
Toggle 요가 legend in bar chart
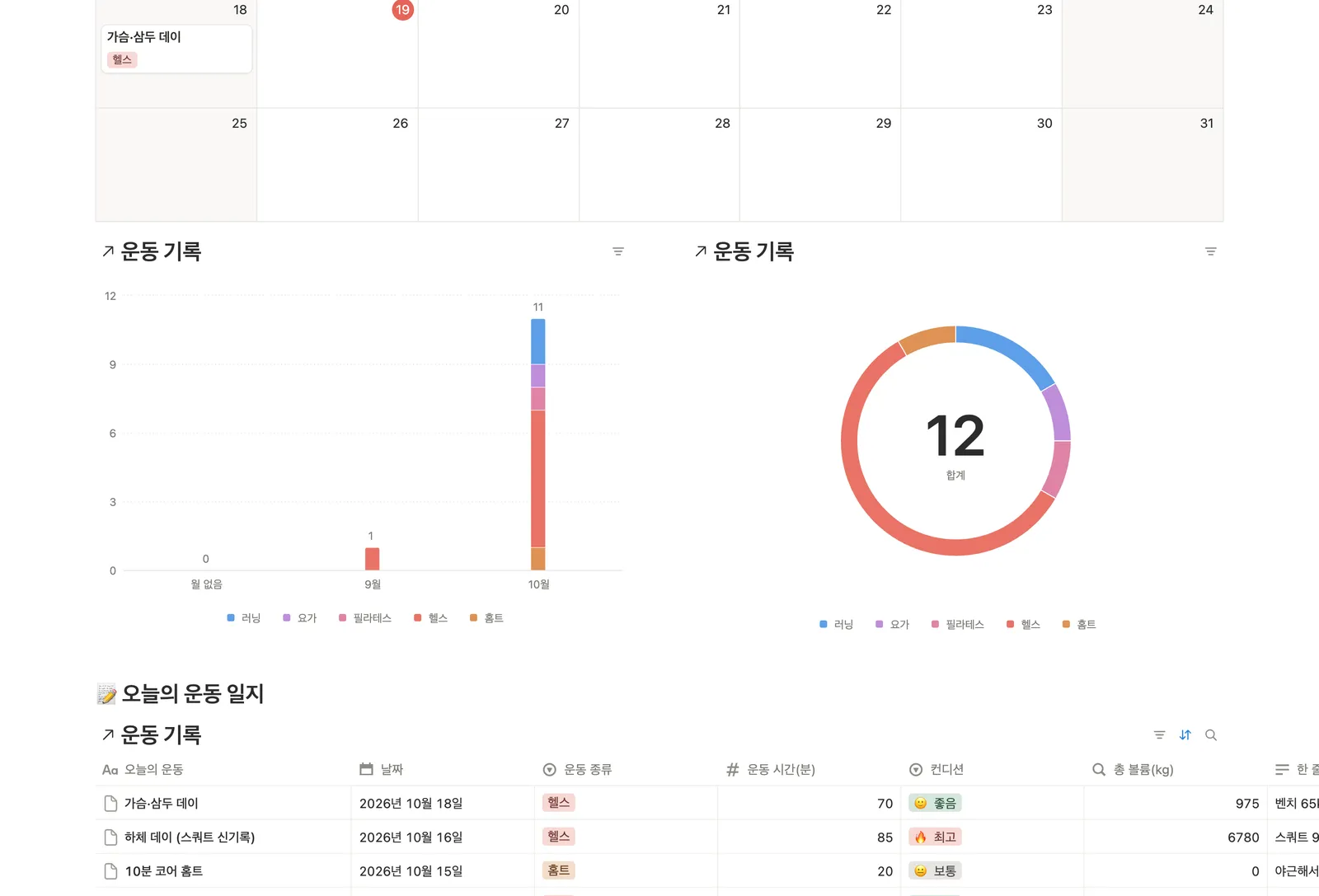pos(300,618)
